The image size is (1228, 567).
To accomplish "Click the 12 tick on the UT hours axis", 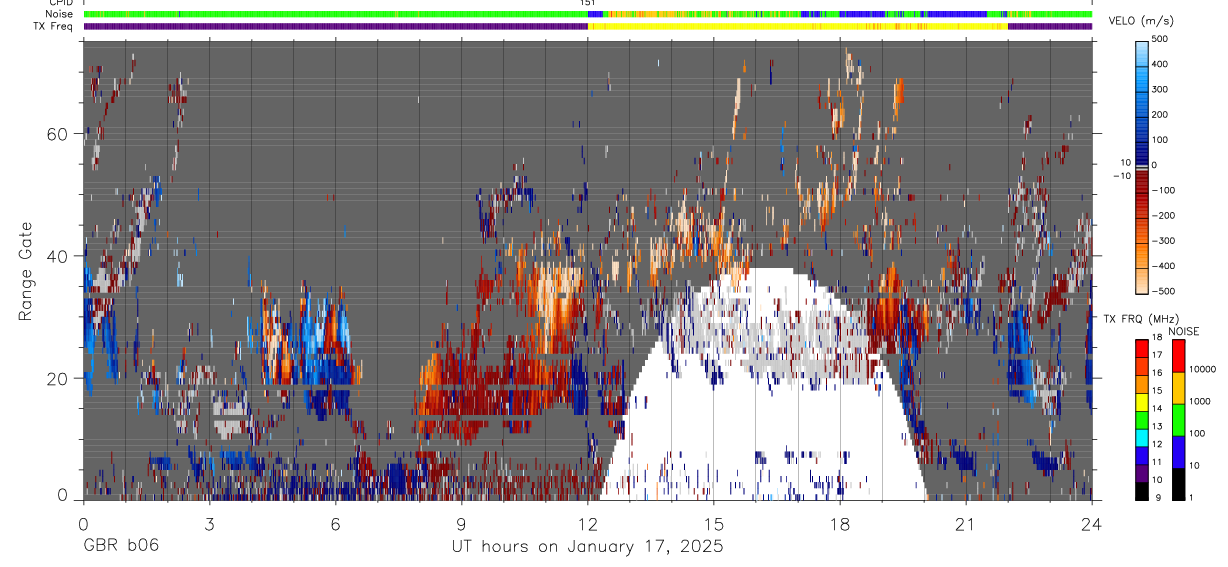I will coord(588,524).
